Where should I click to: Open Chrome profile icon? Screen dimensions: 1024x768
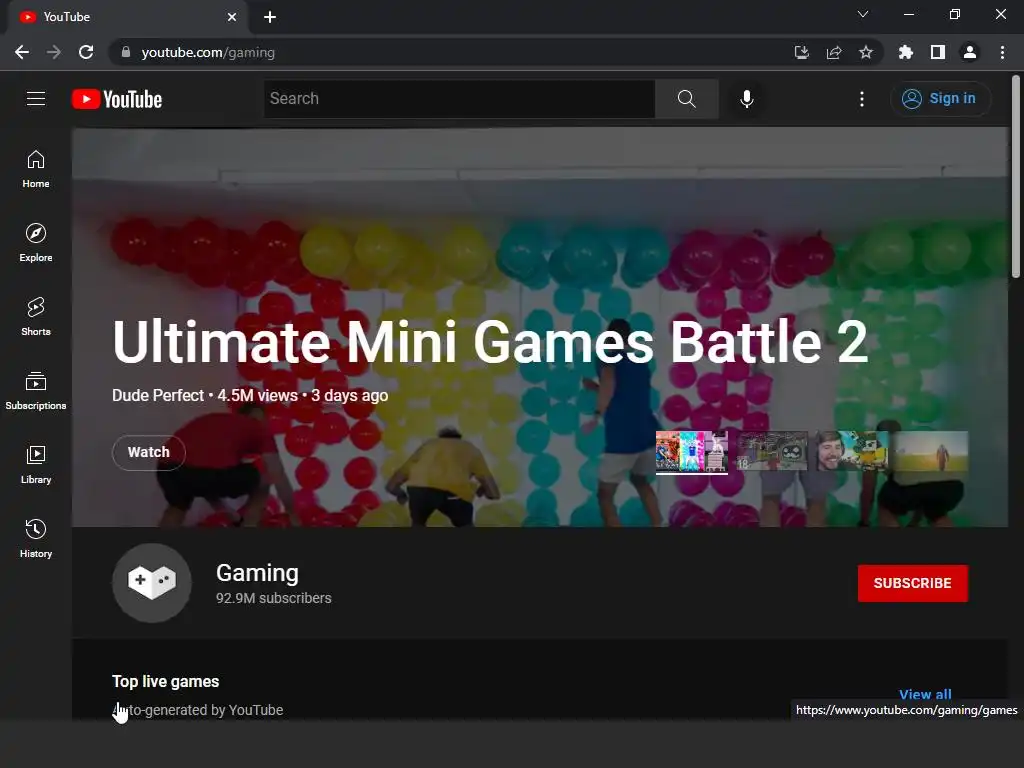pos(970,52)
